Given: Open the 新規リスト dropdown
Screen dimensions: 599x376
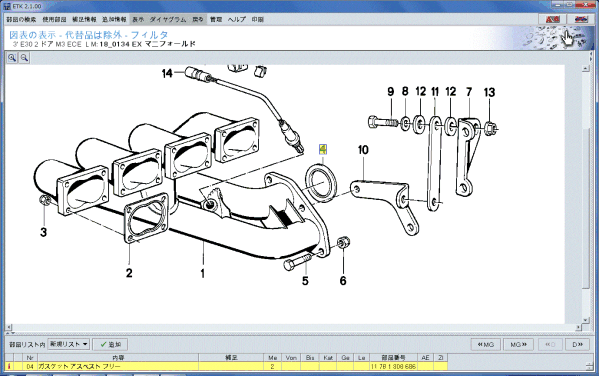Looking at the screenshot, I should (x=69, y=344).
